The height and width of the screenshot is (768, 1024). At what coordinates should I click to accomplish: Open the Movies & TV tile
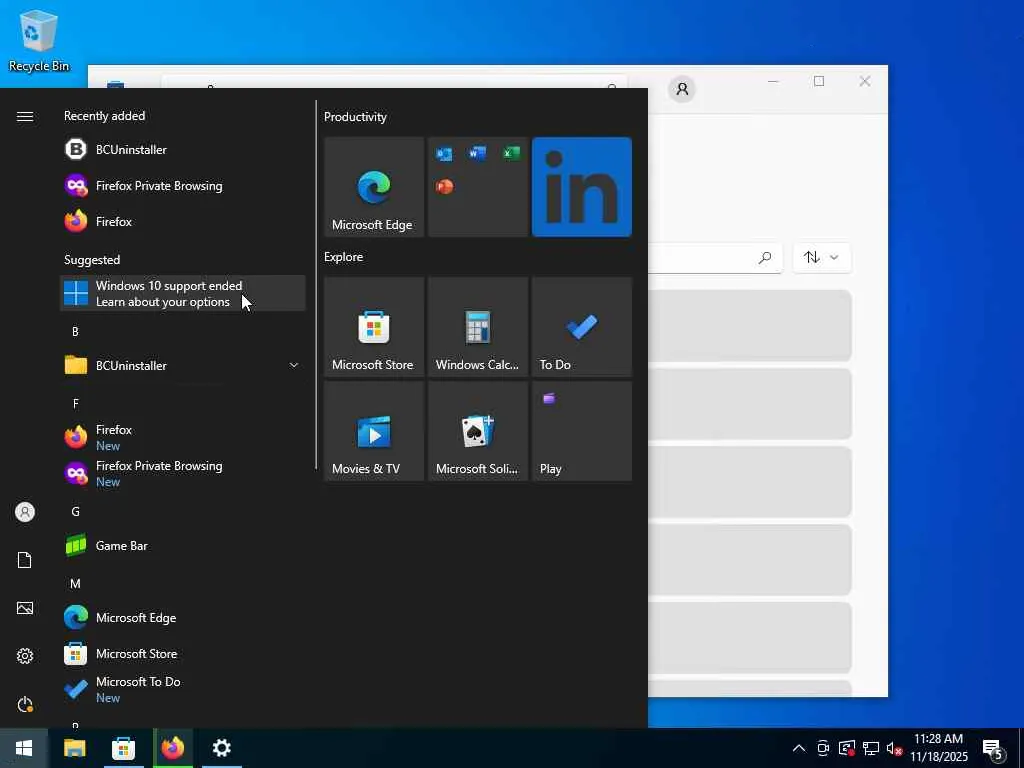[373, 431]
